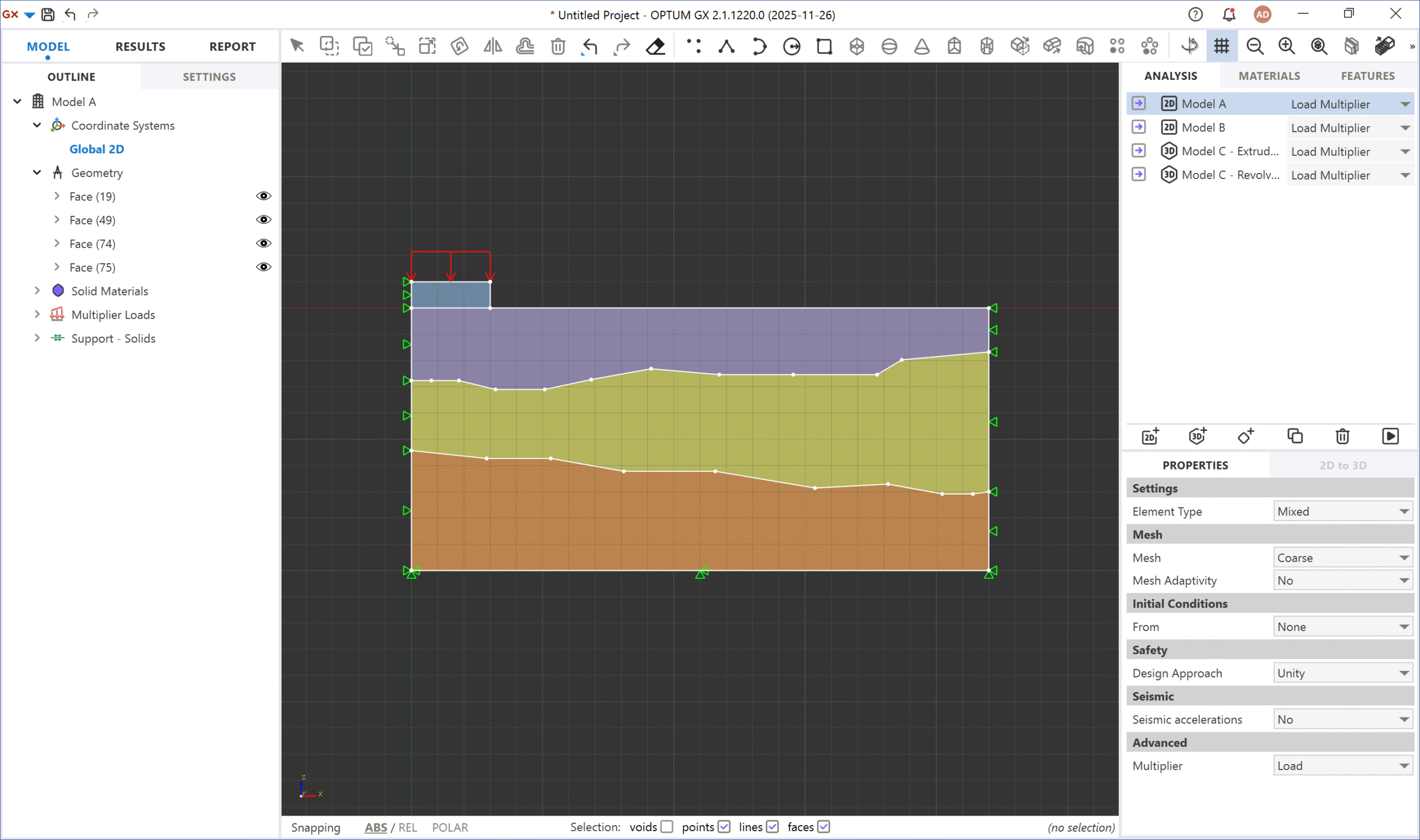Toggle the grid display icon
This screenshot has width=1420, height=840.
coord(1222,46)
